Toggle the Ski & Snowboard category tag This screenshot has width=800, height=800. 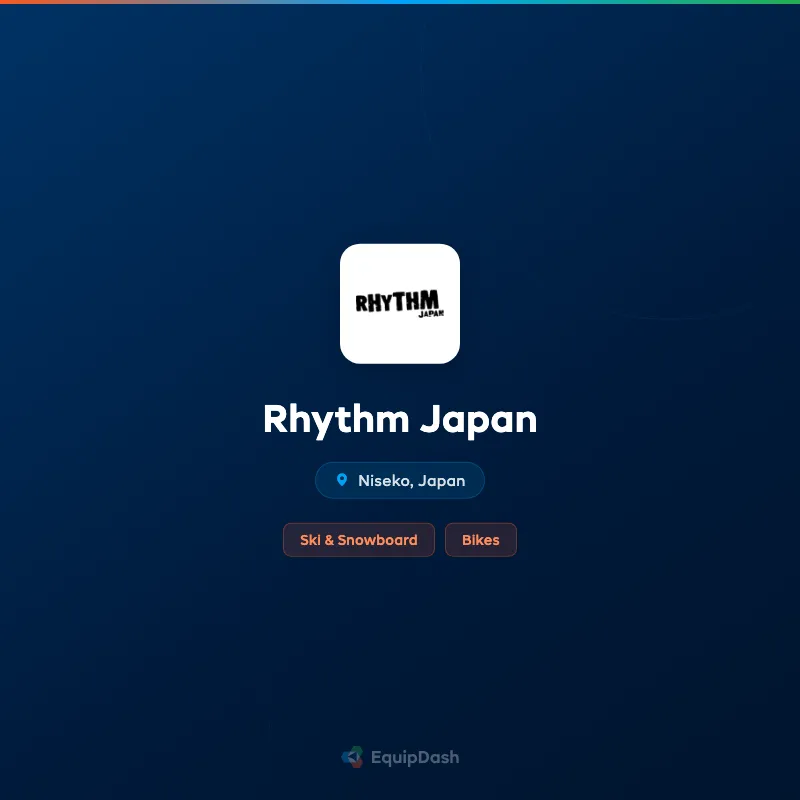pos(359,539)
